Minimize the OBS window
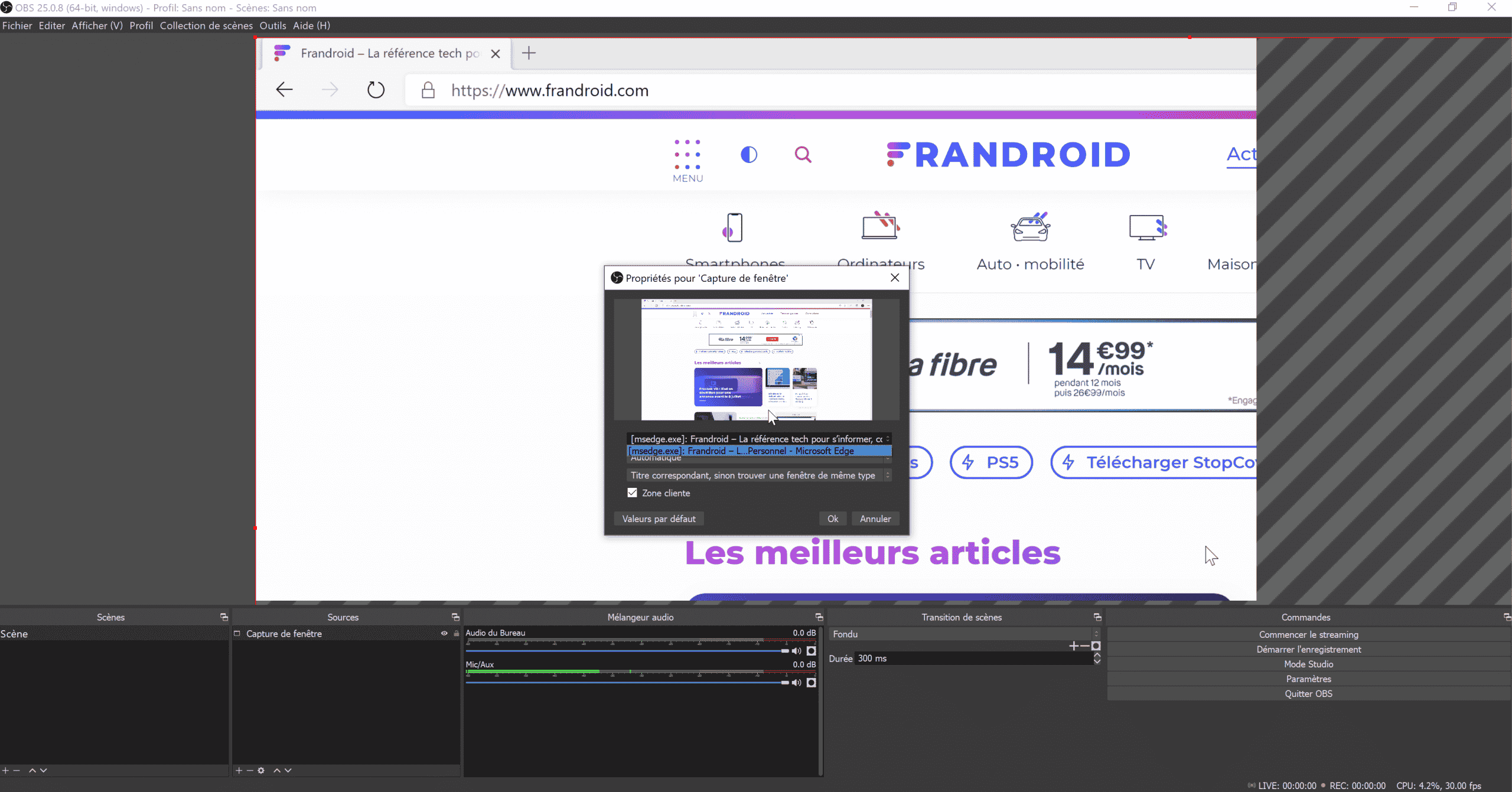This screenshot has width=1512, height=792. tap(1414, 7)
